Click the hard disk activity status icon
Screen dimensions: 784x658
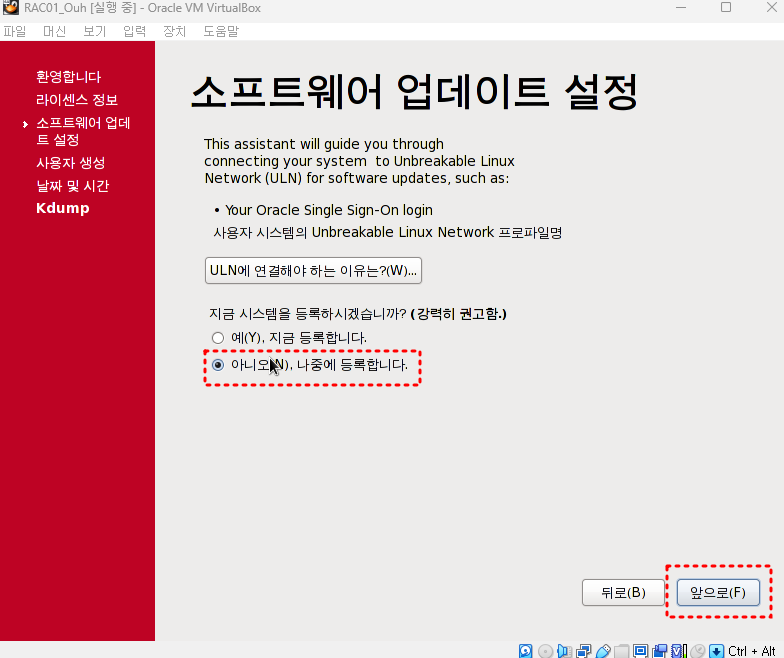tap(526, 650)
